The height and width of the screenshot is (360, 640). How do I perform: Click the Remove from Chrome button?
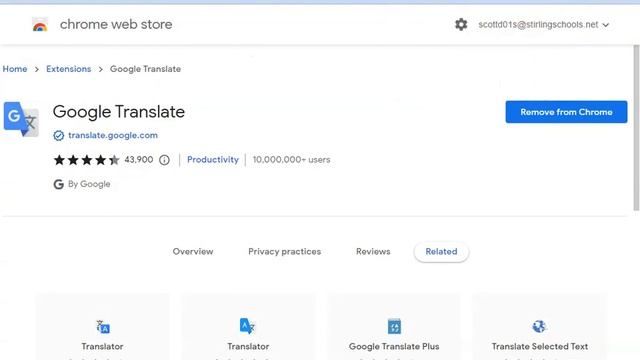coord(566,112)
